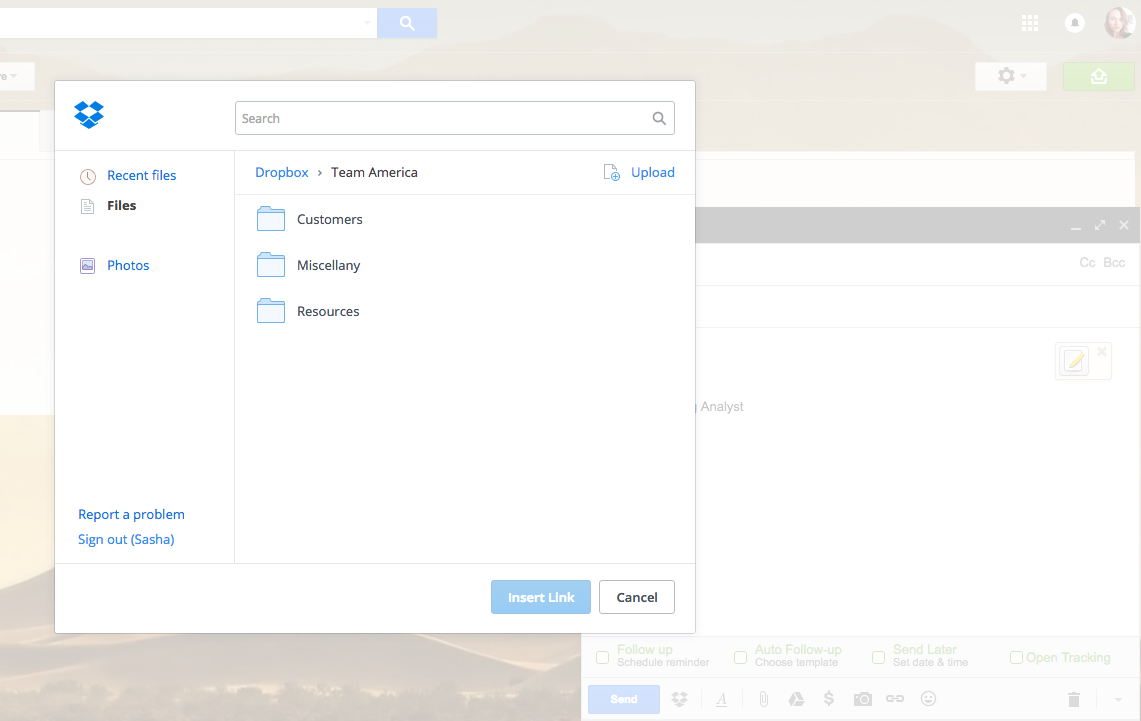Click Bcc in compose window
The width and height of the screenshot is (1141, 721).
pos(1114,263)
